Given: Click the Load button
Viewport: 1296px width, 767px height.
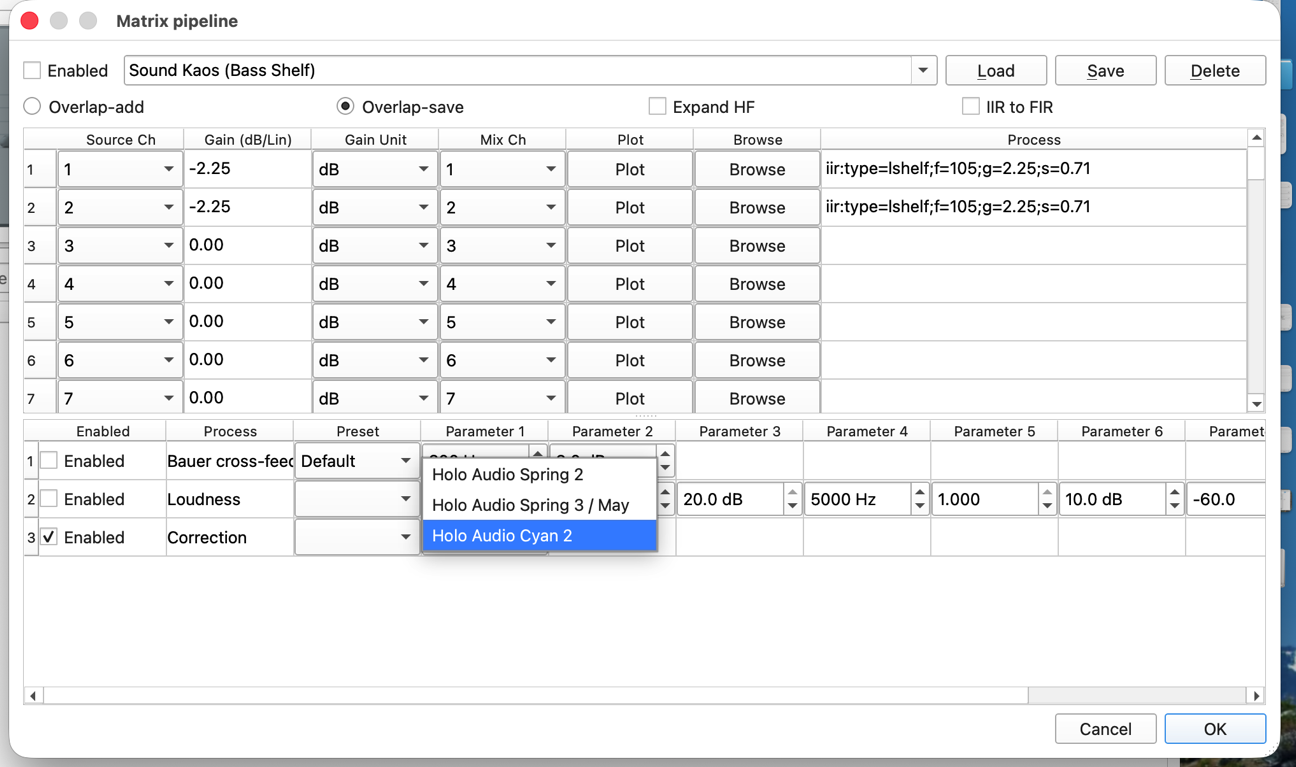Looking at the screenshot, I should coord(995,71).
